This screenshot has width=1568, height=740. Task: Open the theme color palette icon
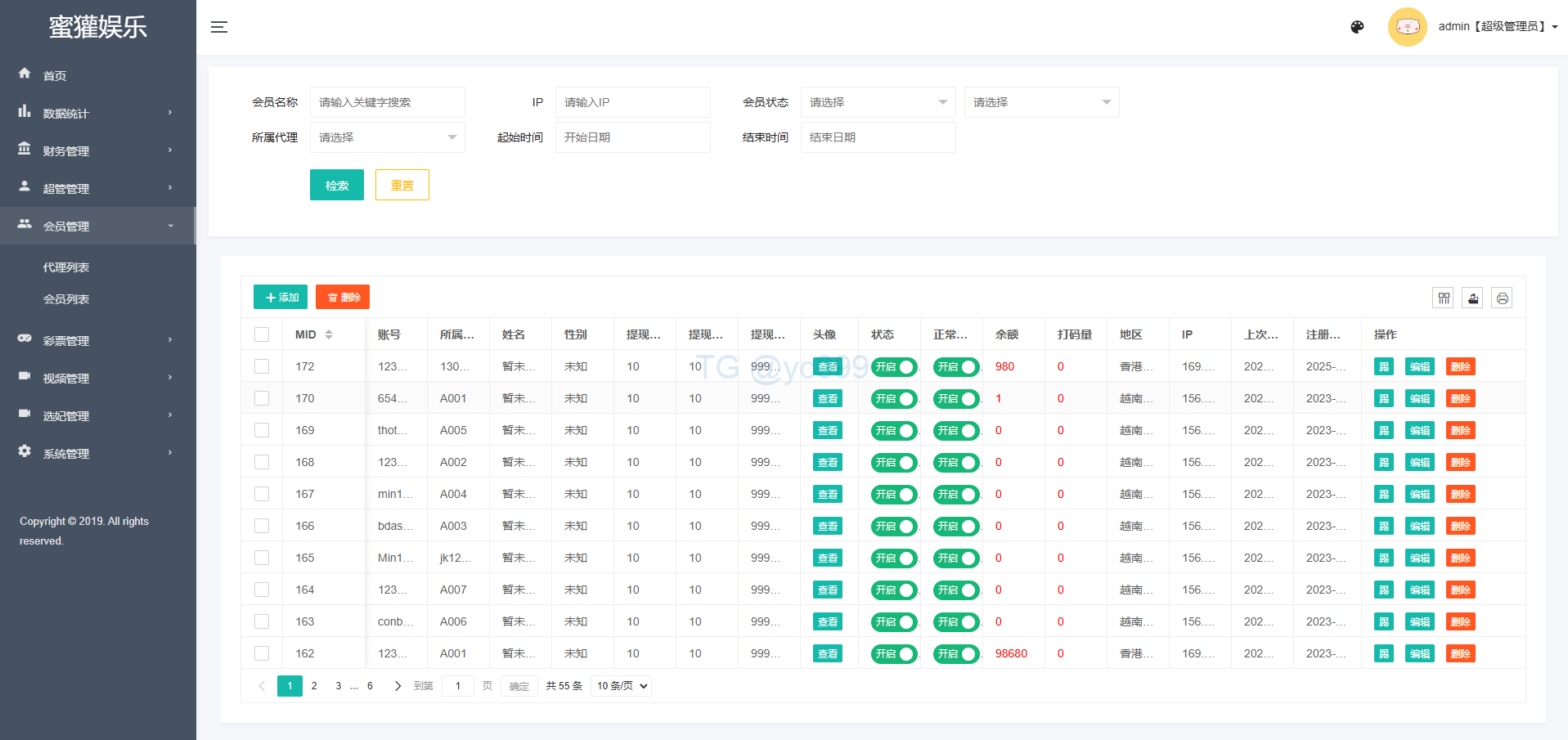point(1357,27)
